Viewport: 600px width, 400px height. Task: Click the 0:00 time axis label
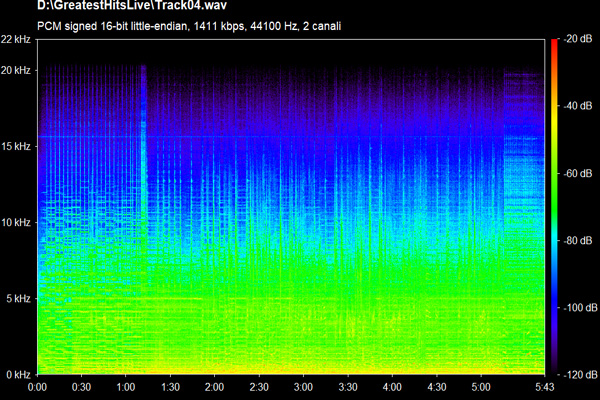pyautogui.click(x=38, y=387)
